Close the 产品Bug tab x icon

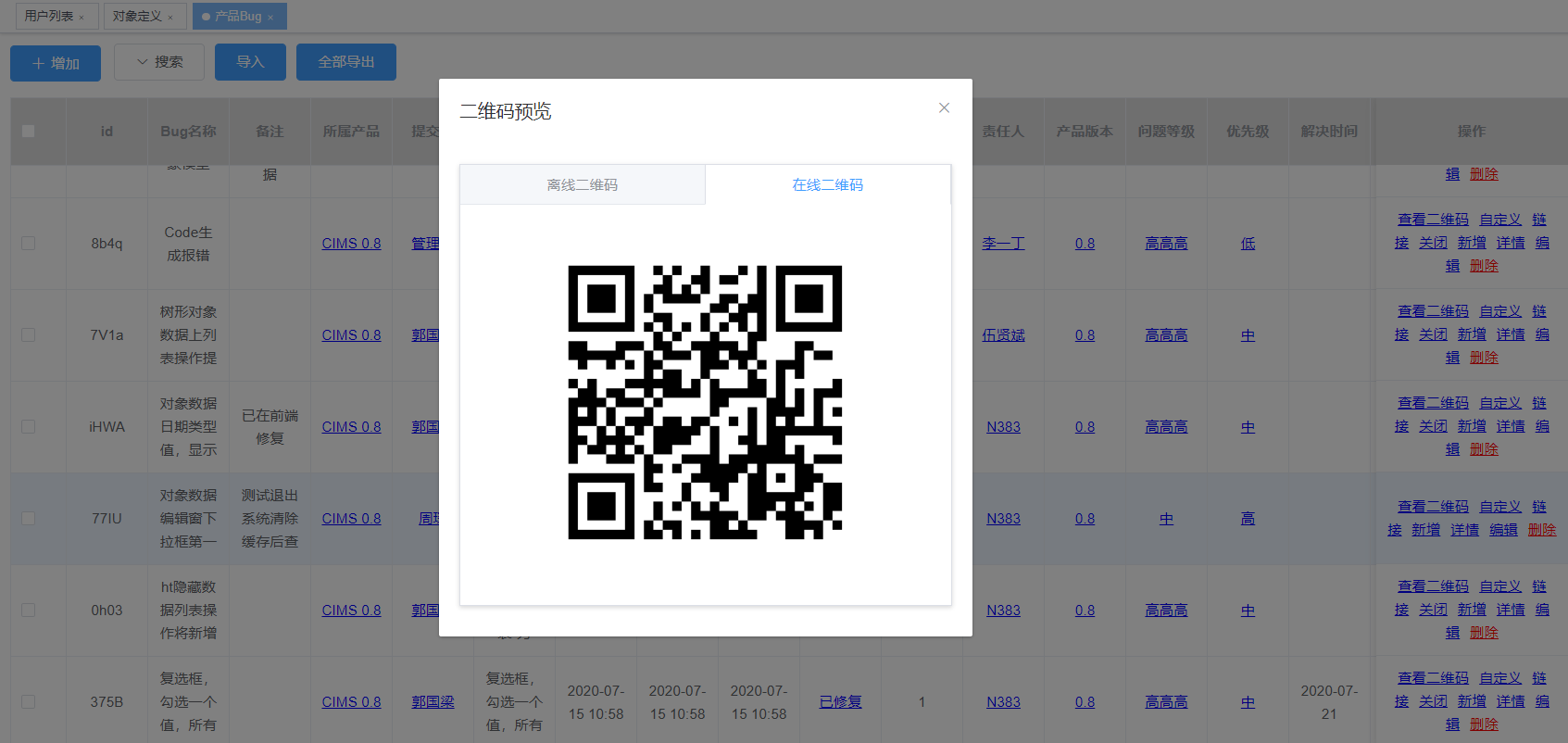(270, 17)
